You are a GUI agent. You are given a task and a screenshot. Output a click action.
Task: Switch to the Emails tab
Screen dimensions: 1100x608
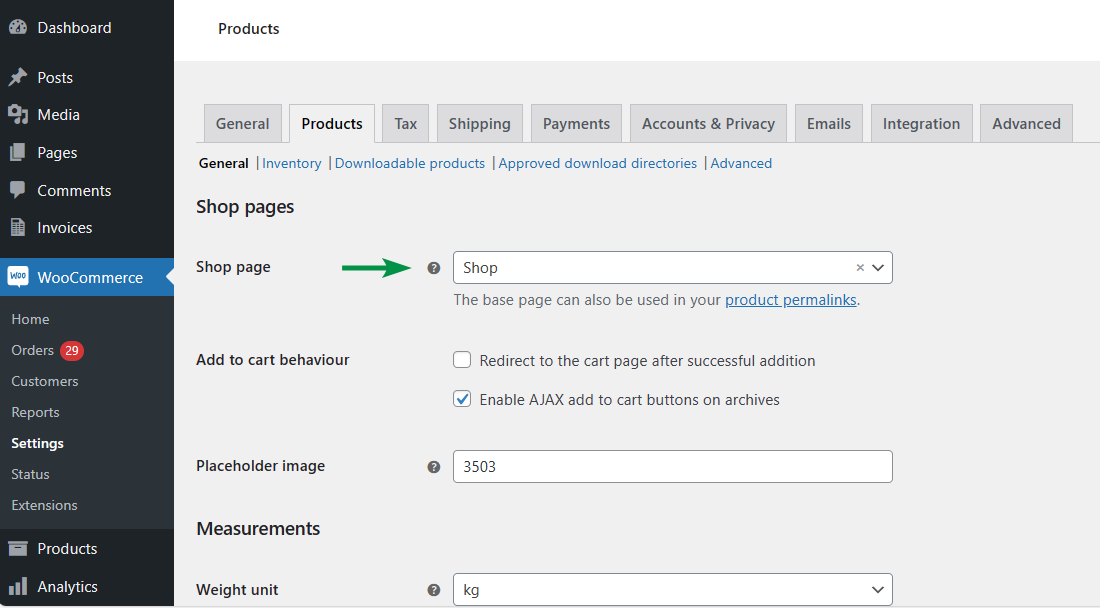pyautogui.click(x=829, y=123)
